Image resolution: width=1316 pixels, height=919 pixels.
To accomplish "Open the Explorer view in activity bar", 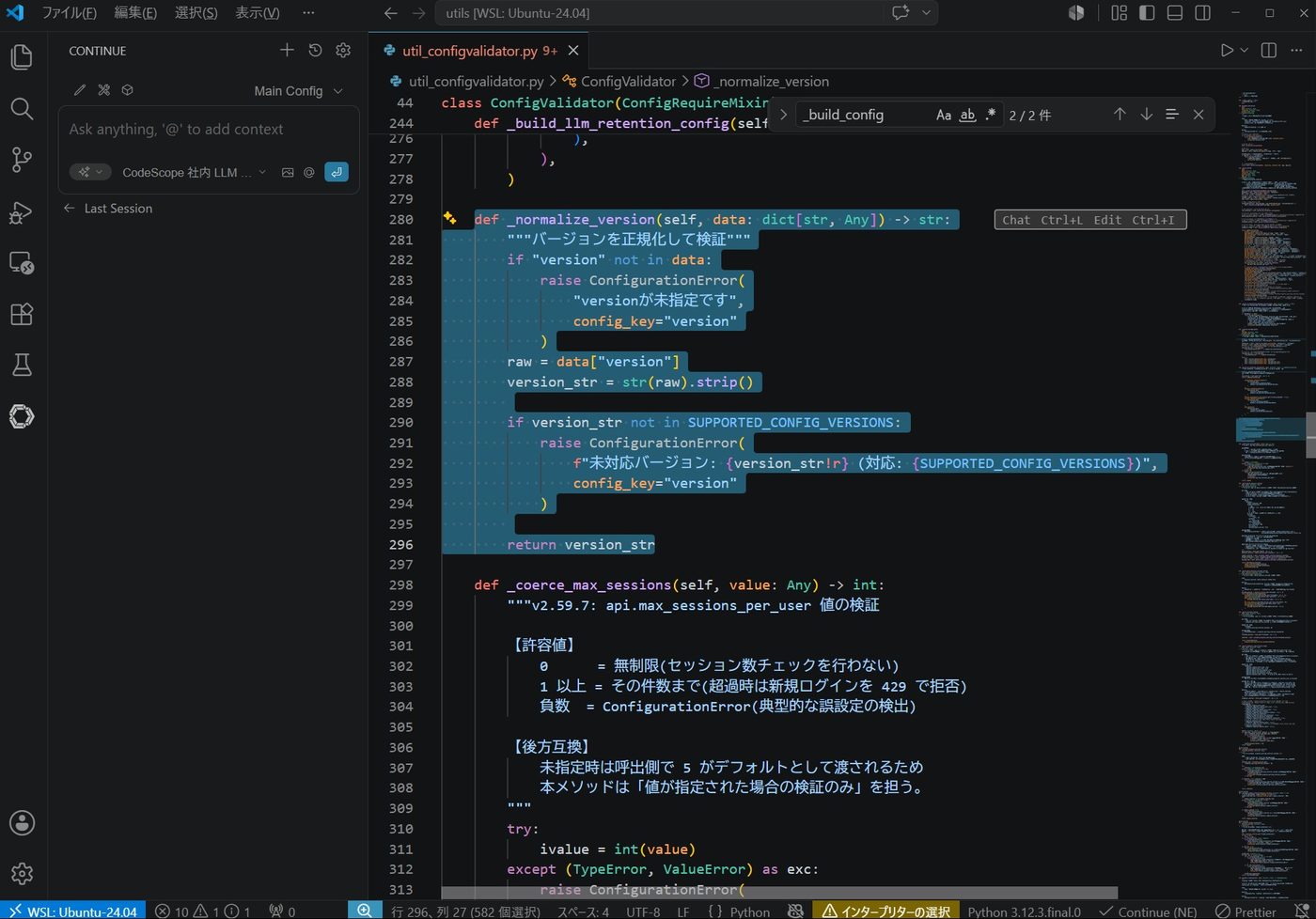I will (x=22, y=57).
